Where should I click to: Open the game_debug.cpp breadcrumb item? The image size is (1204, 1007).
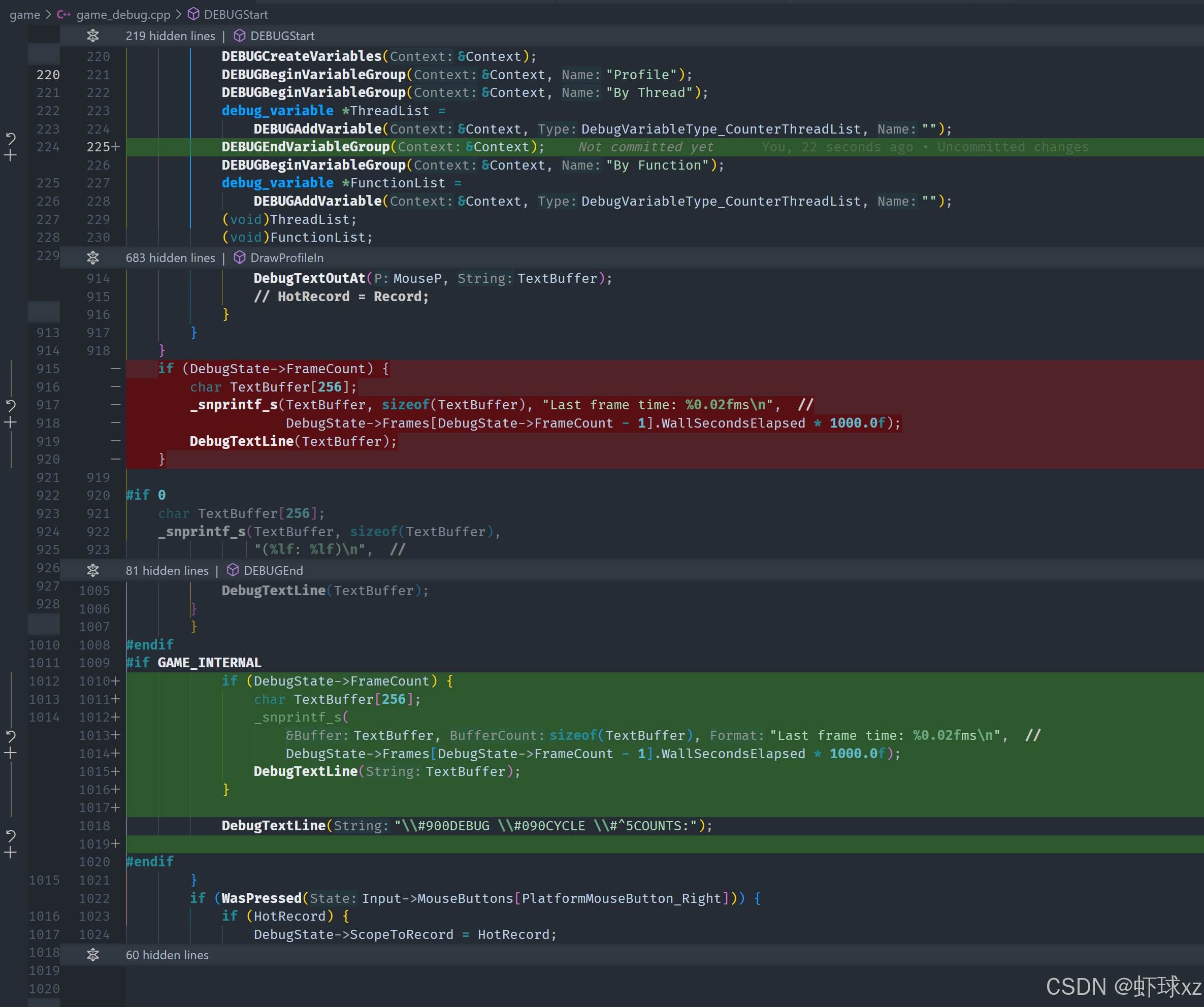pos(123,14)
